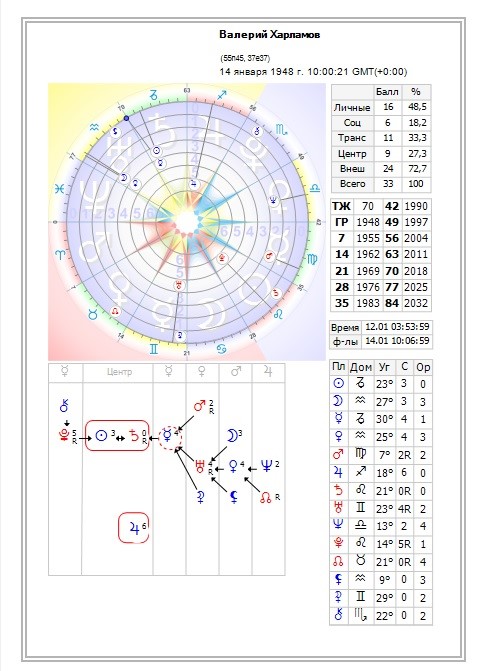Viewport: 486px width, 671px height.
Task: Click the Scorpio sign on chart wheel rim
Action: click(x=281, y=130)
